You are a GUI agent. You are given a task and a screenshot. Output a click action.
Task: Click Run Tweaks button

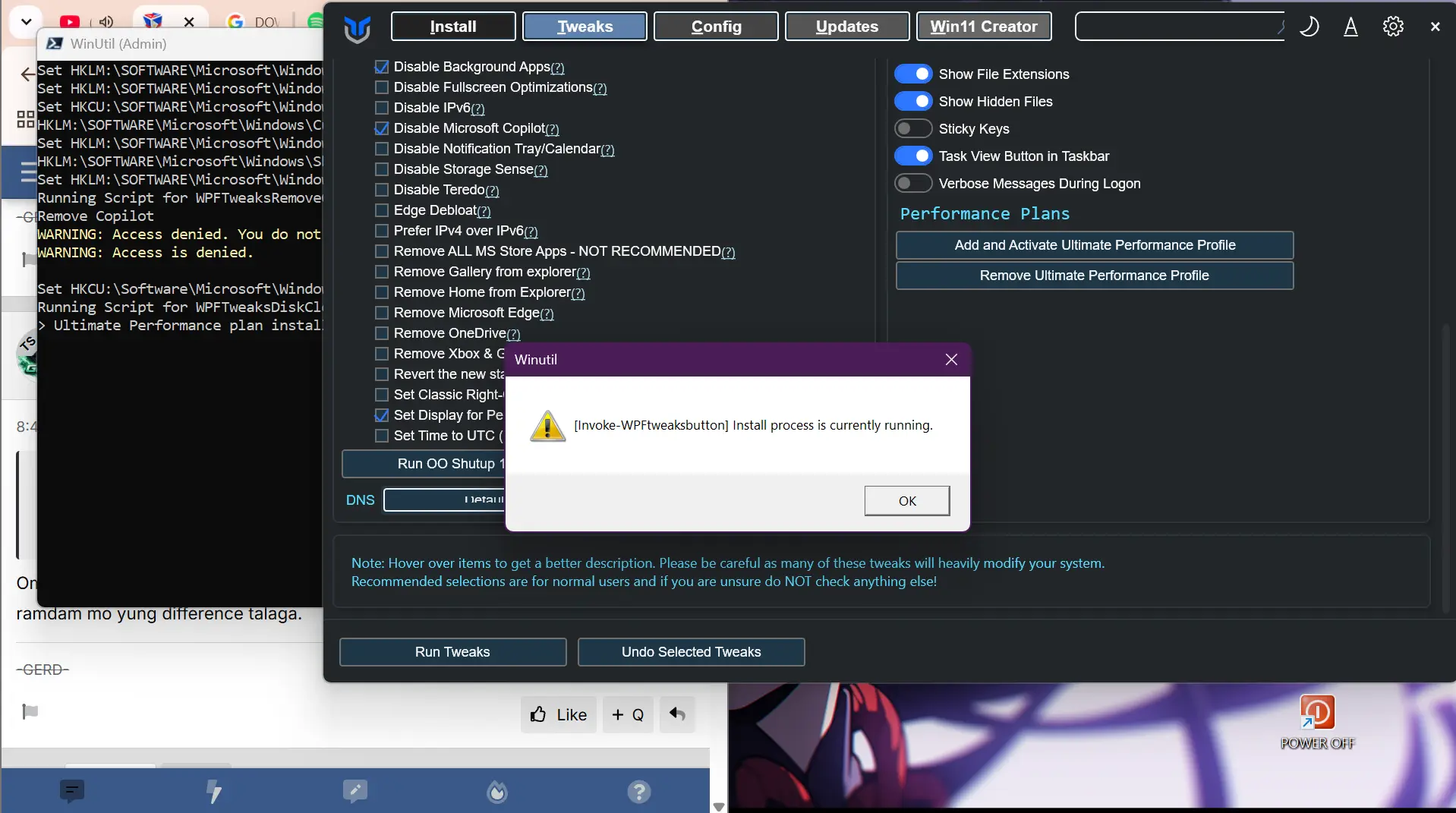tap(452, 652)
